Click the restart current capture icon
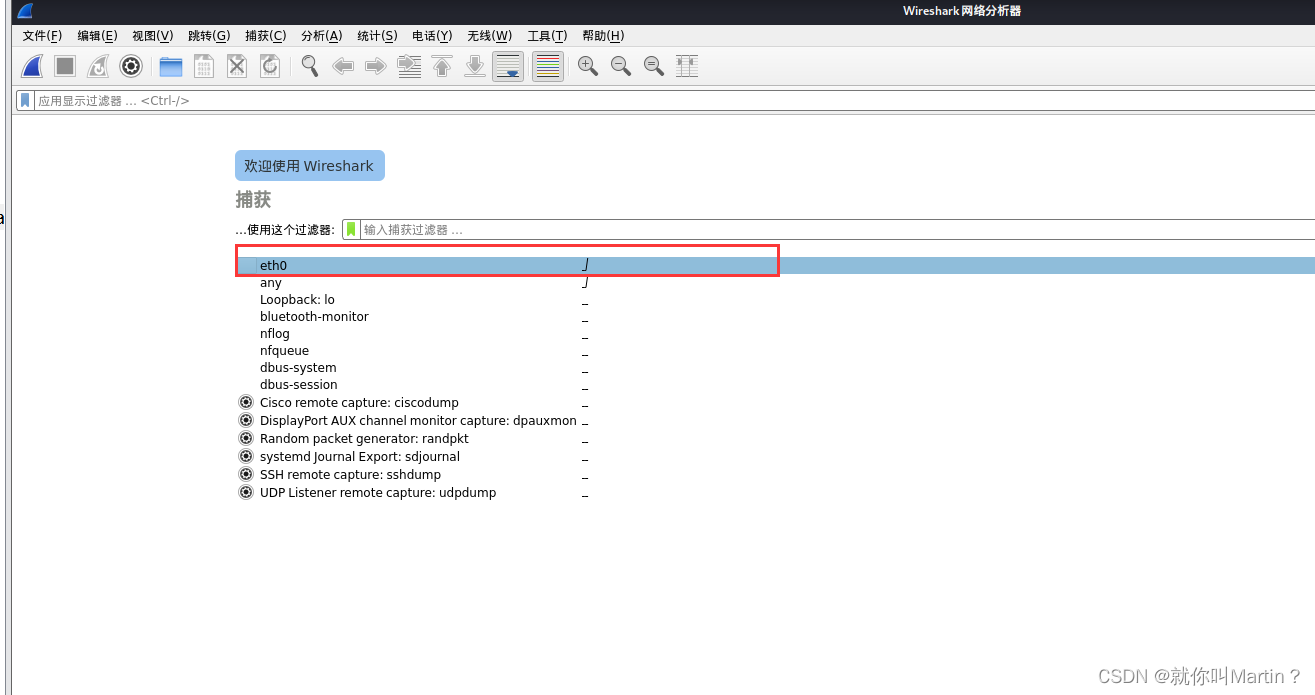Viewport: 1315px width, 695px height. click(98, 66)
